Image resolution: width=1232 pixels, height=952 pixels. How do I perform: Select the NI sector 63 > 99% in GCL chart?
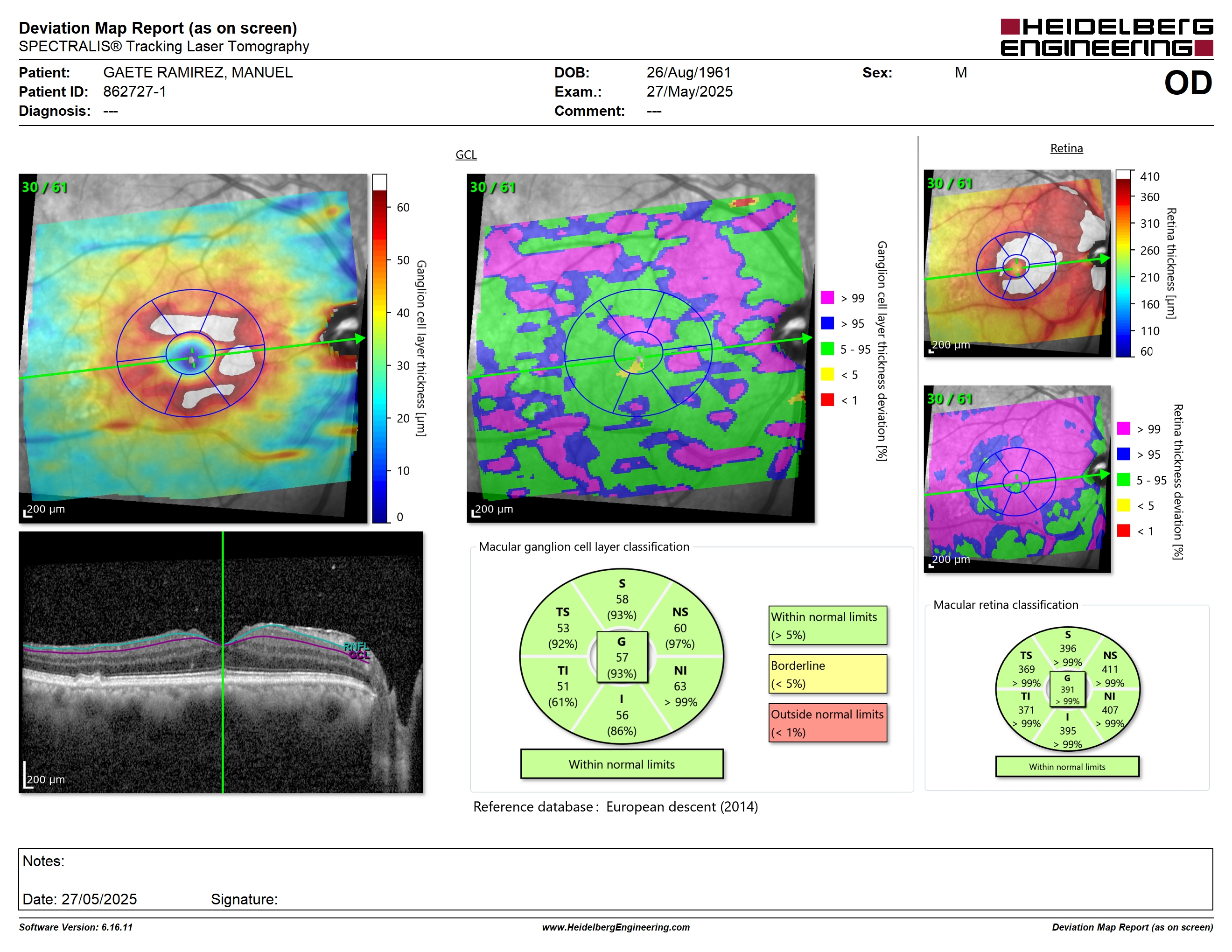pyautogui.click(x=680, y=686)
